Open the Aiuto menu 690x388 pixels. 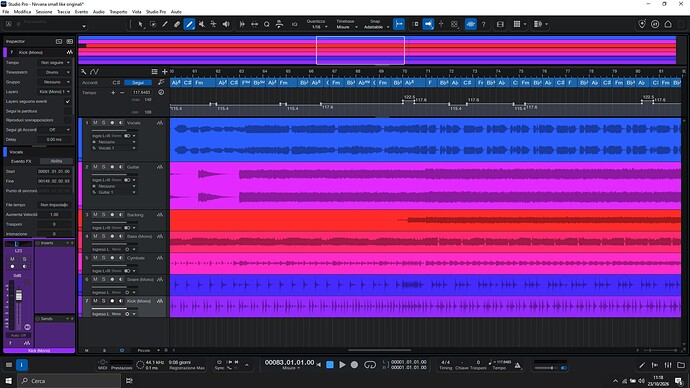point(176,12)
